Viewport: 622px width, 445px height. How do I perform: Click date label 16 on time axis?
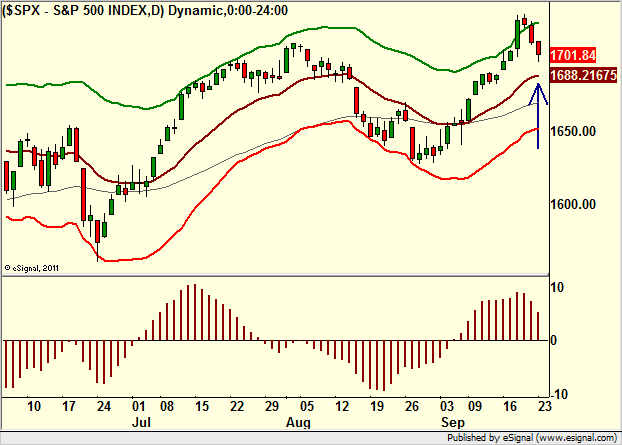coord(510,407)
